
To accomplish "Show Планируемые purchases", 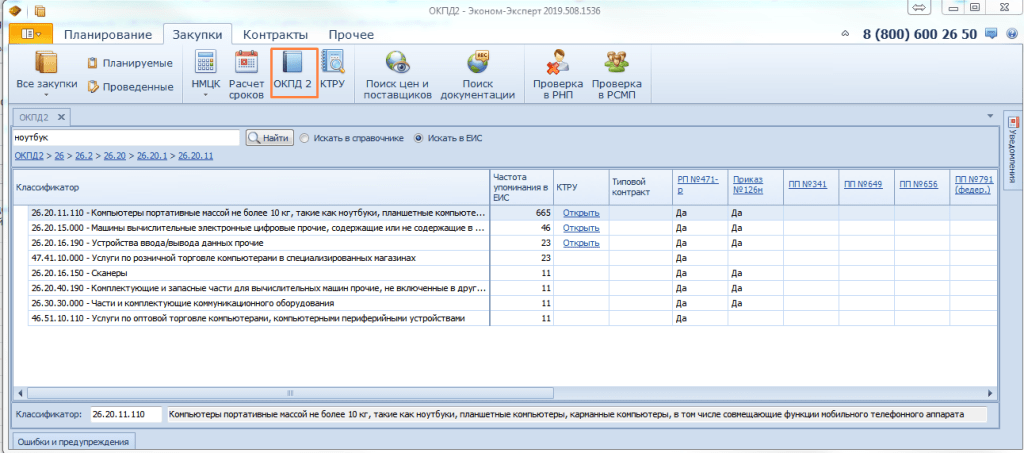I will click(130, 63).
